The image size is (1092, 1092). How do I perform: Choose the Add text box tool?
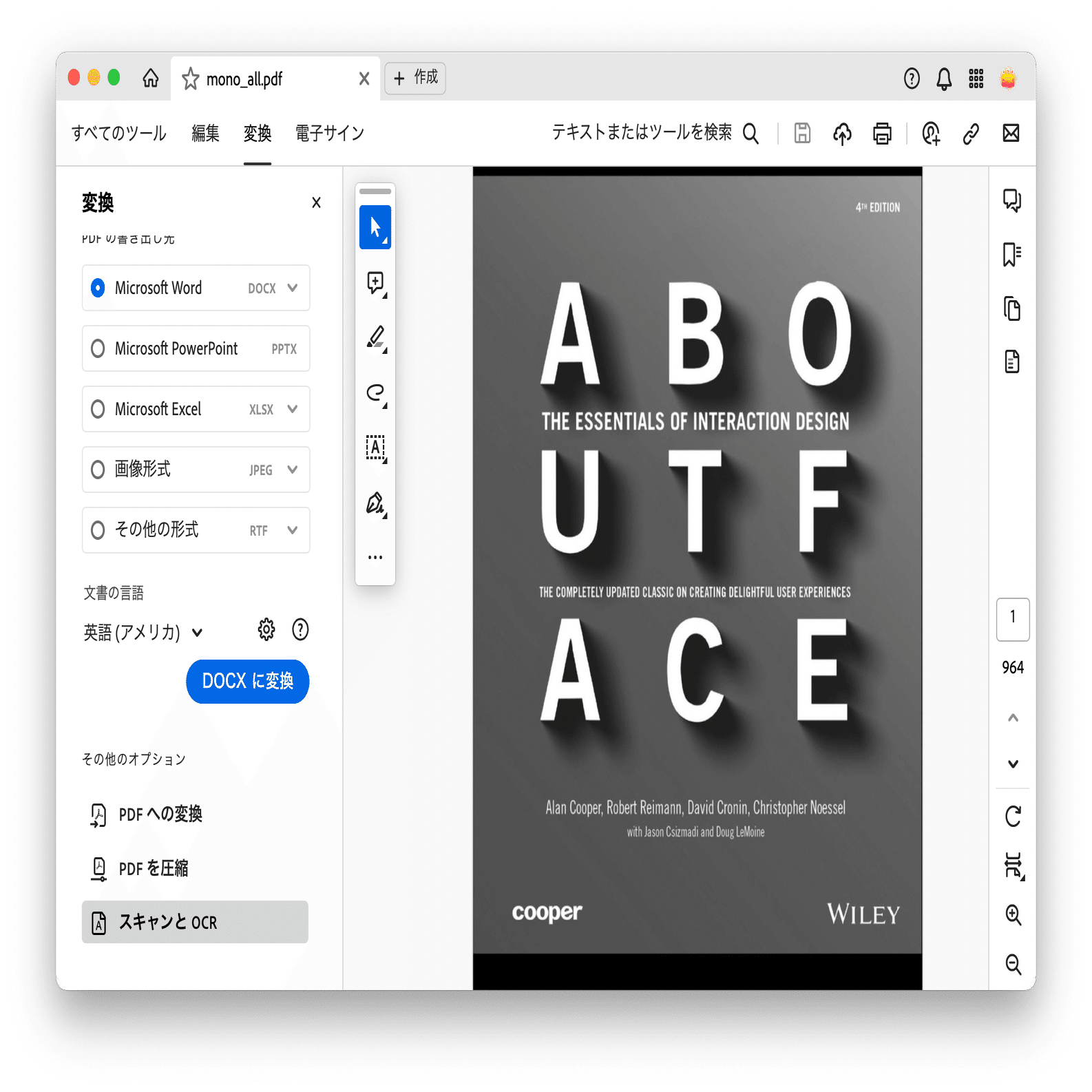pyautogui.click(x=375, y=448)
